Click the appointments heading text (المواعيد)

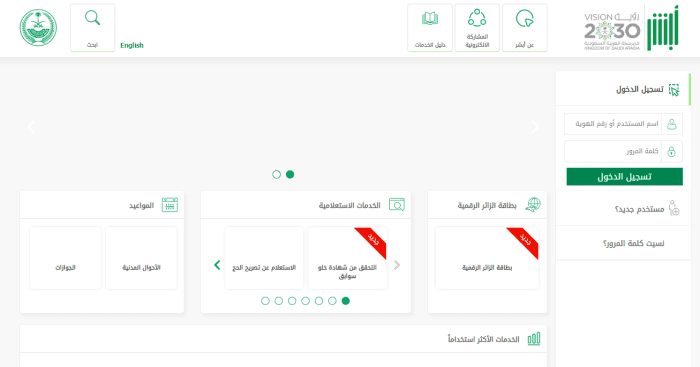tap(142, 205)
